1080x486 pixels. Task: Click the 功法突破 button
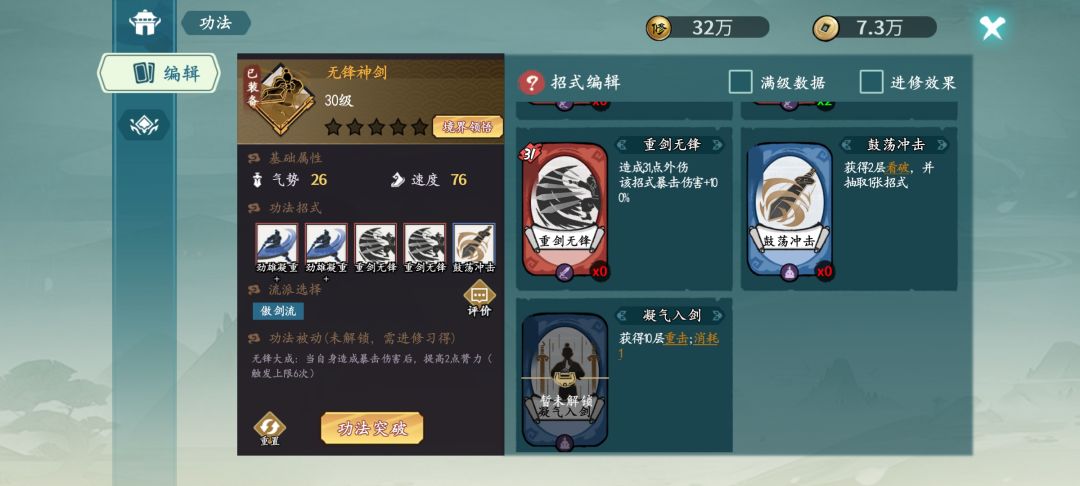tap(372, 428)
